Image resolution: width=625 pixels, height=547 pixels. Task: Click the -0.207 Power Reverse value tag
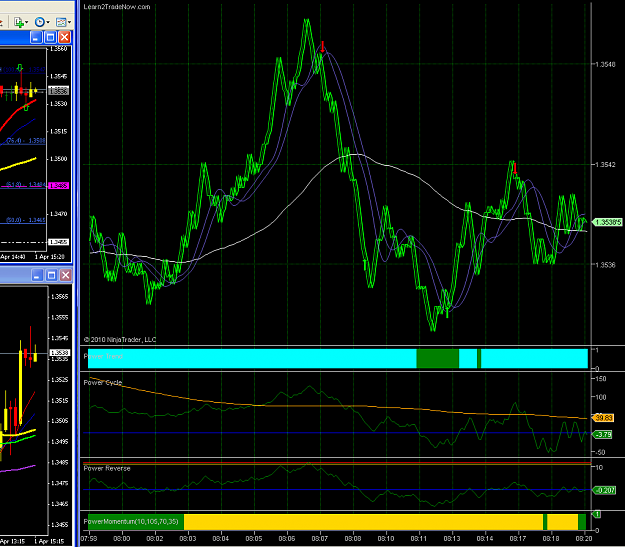coord(604,490)
